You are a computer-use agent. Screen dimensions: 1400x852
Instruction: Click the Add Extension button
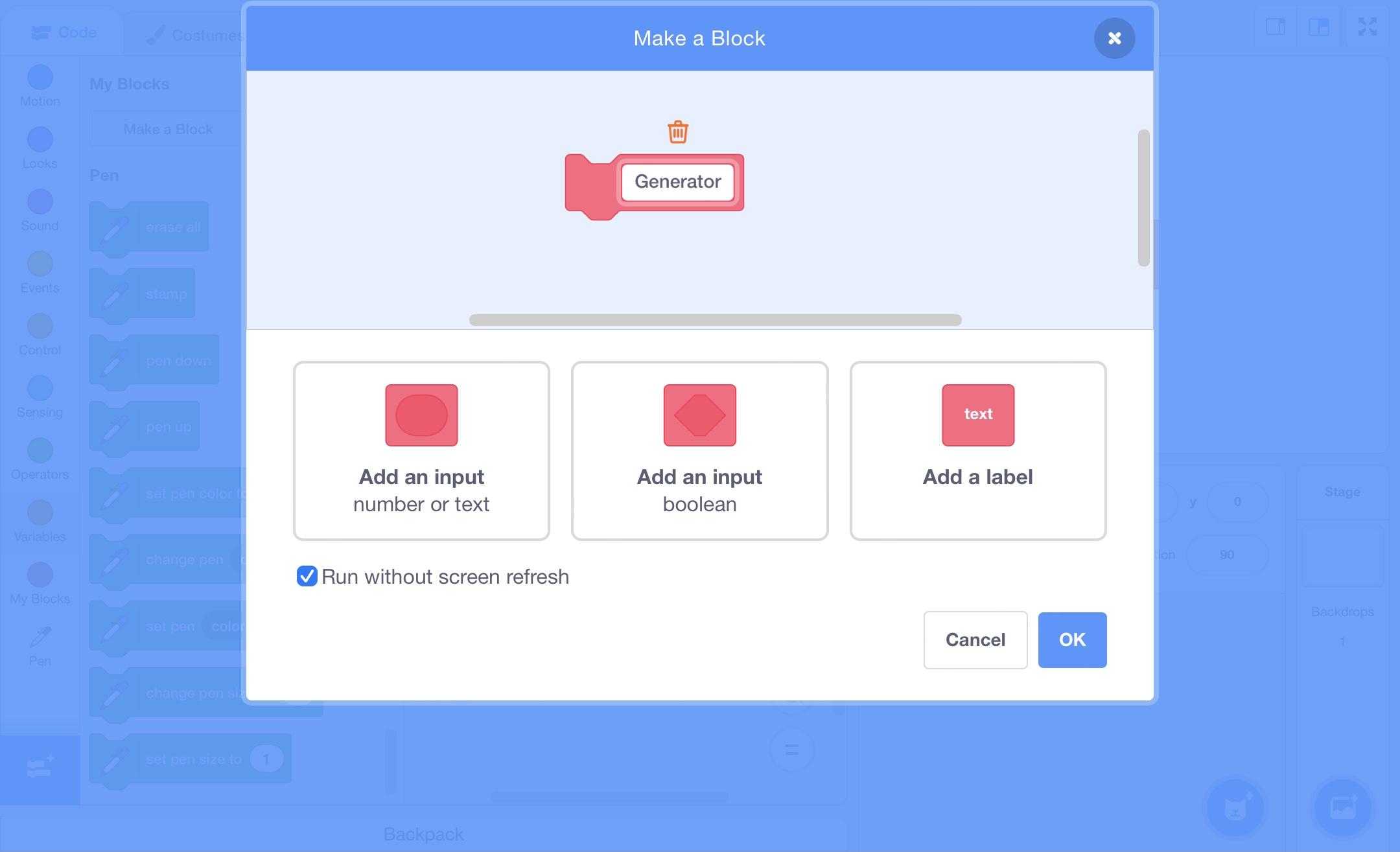40,769
